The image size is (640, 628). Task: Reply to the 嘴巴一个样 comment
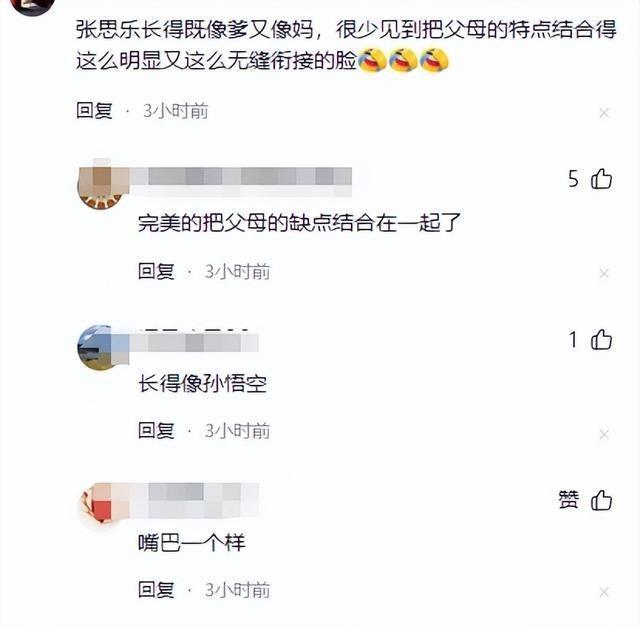click(x=156, y=590)
